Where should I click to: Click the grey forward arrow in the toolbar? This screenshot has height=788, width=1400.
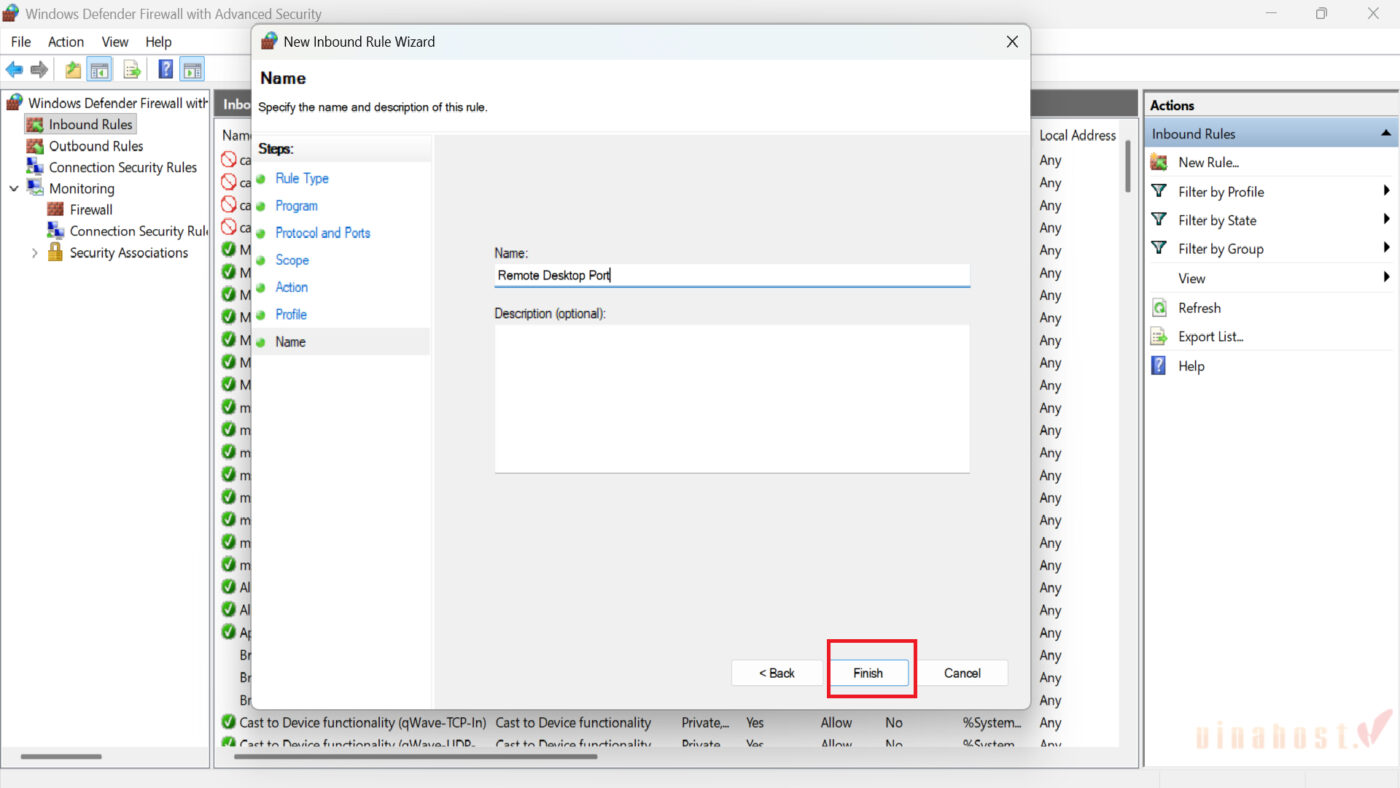39,69
